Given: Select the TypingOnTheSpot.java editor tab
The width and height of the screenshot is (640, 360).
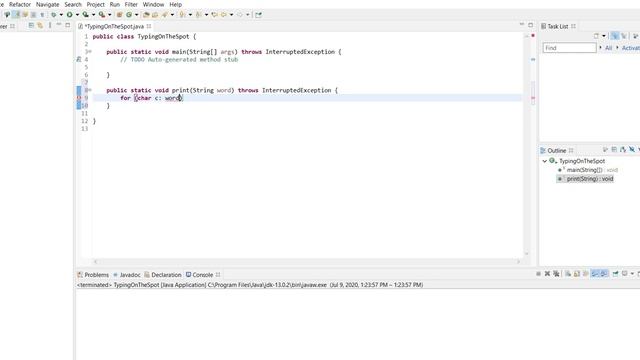Looking at the screenshot, I should click(x=114, y=26).
